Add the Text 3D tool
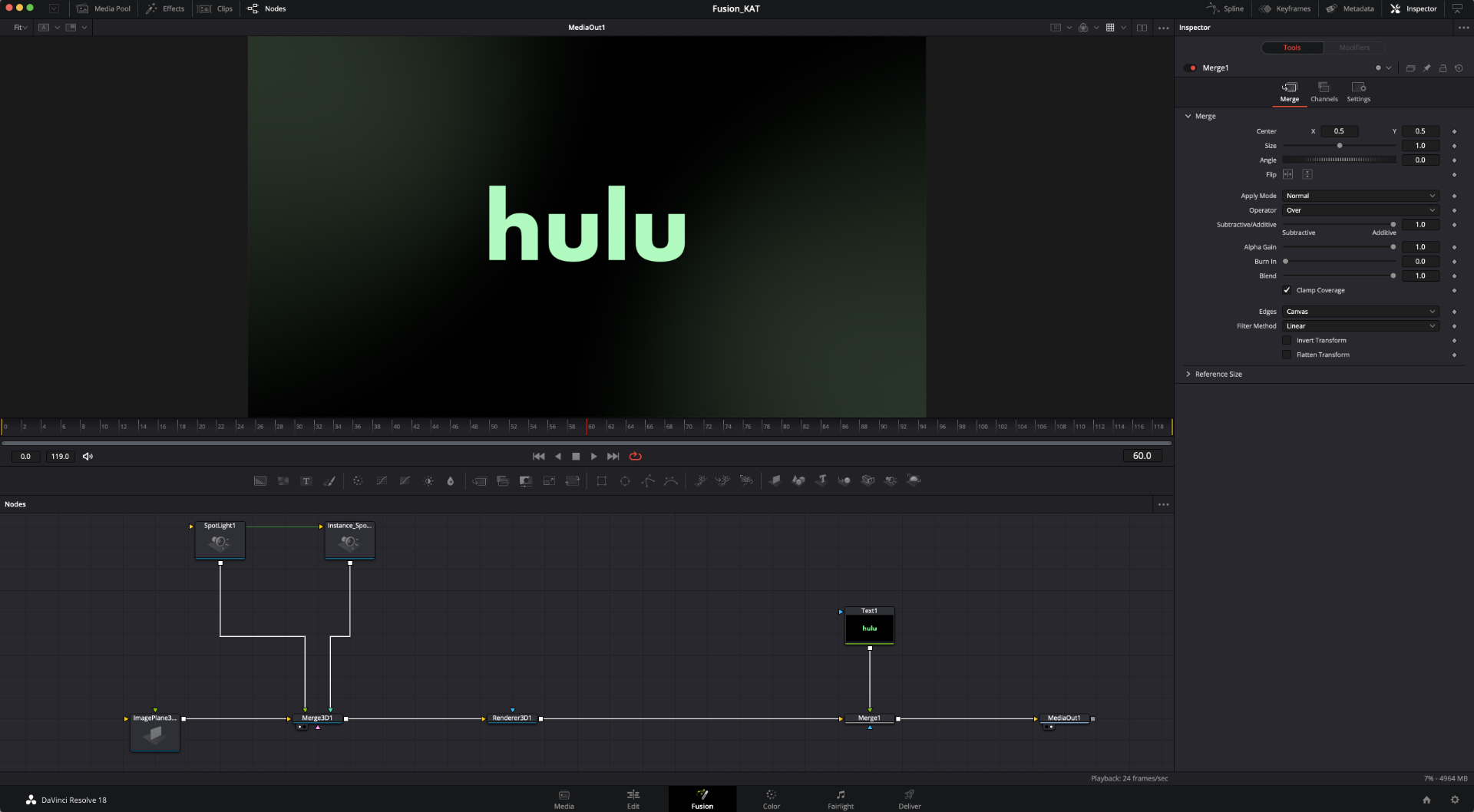Viewport: 1474px width, 812px height. pyautogui.click(x=821, y=480)
